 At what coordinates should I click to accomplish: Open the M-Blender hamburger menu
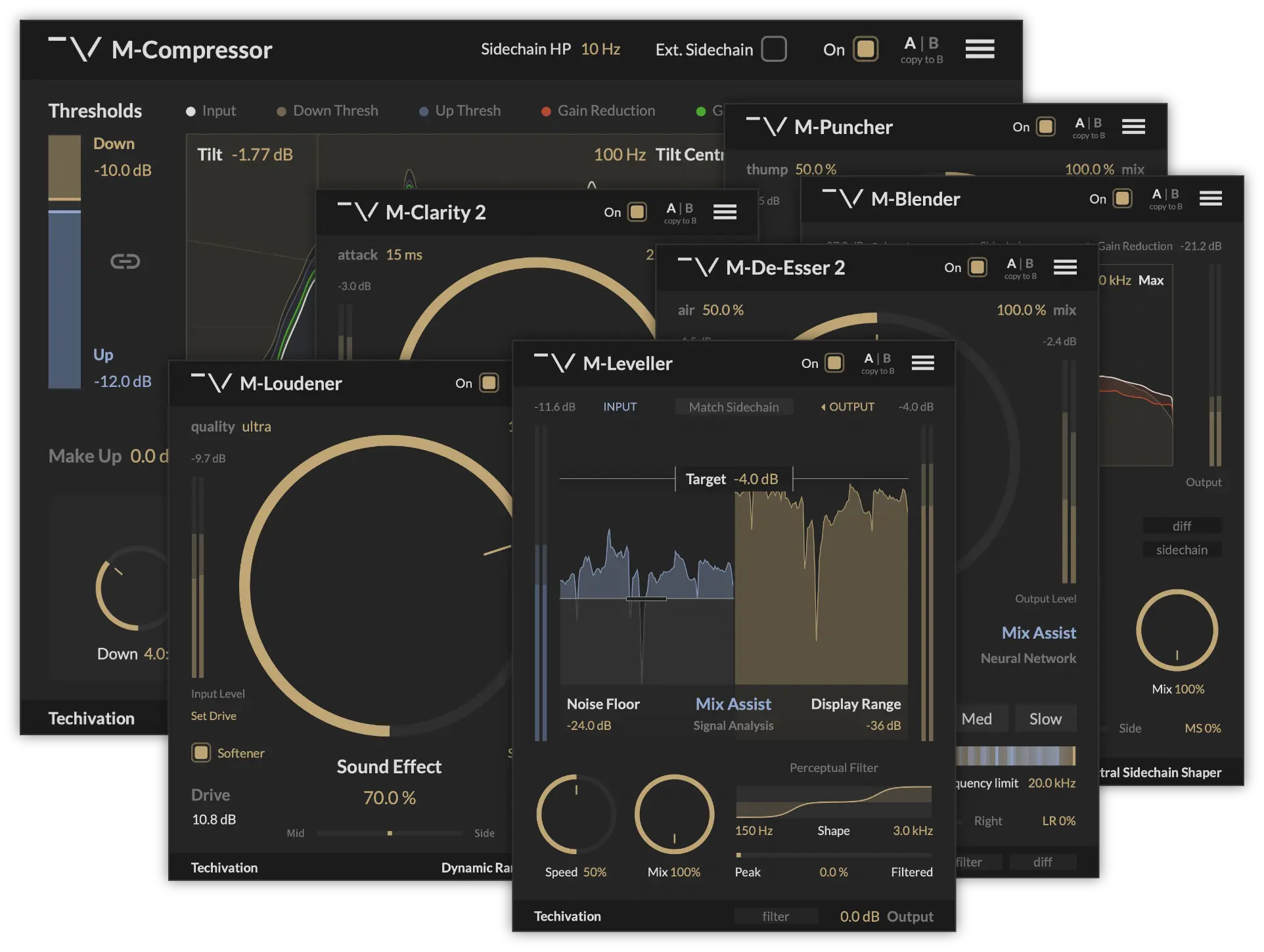click(1210, 198)
